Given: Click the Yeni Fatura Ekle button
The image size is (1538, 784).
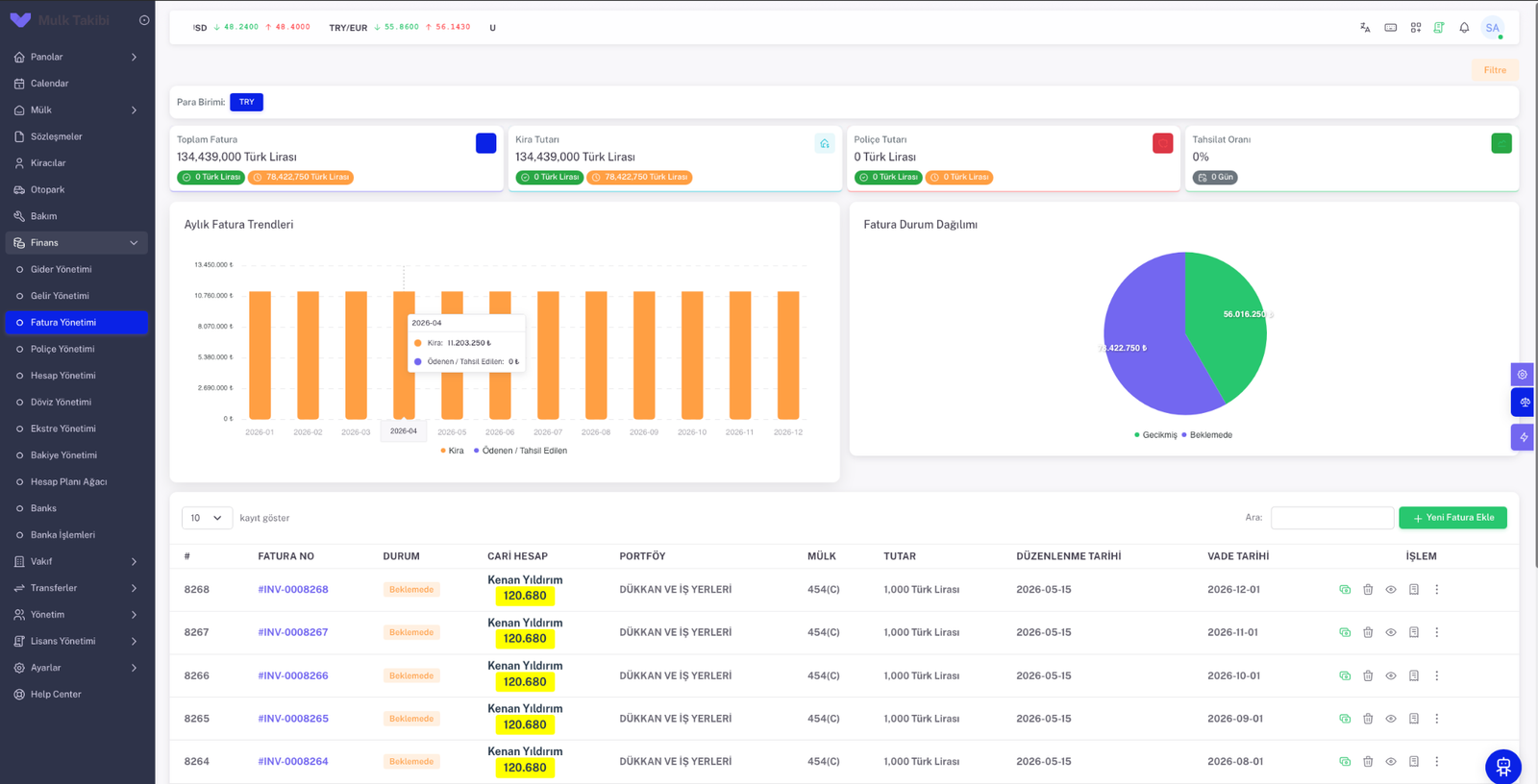Looking at the screenshot, I should pos(1452,518).
